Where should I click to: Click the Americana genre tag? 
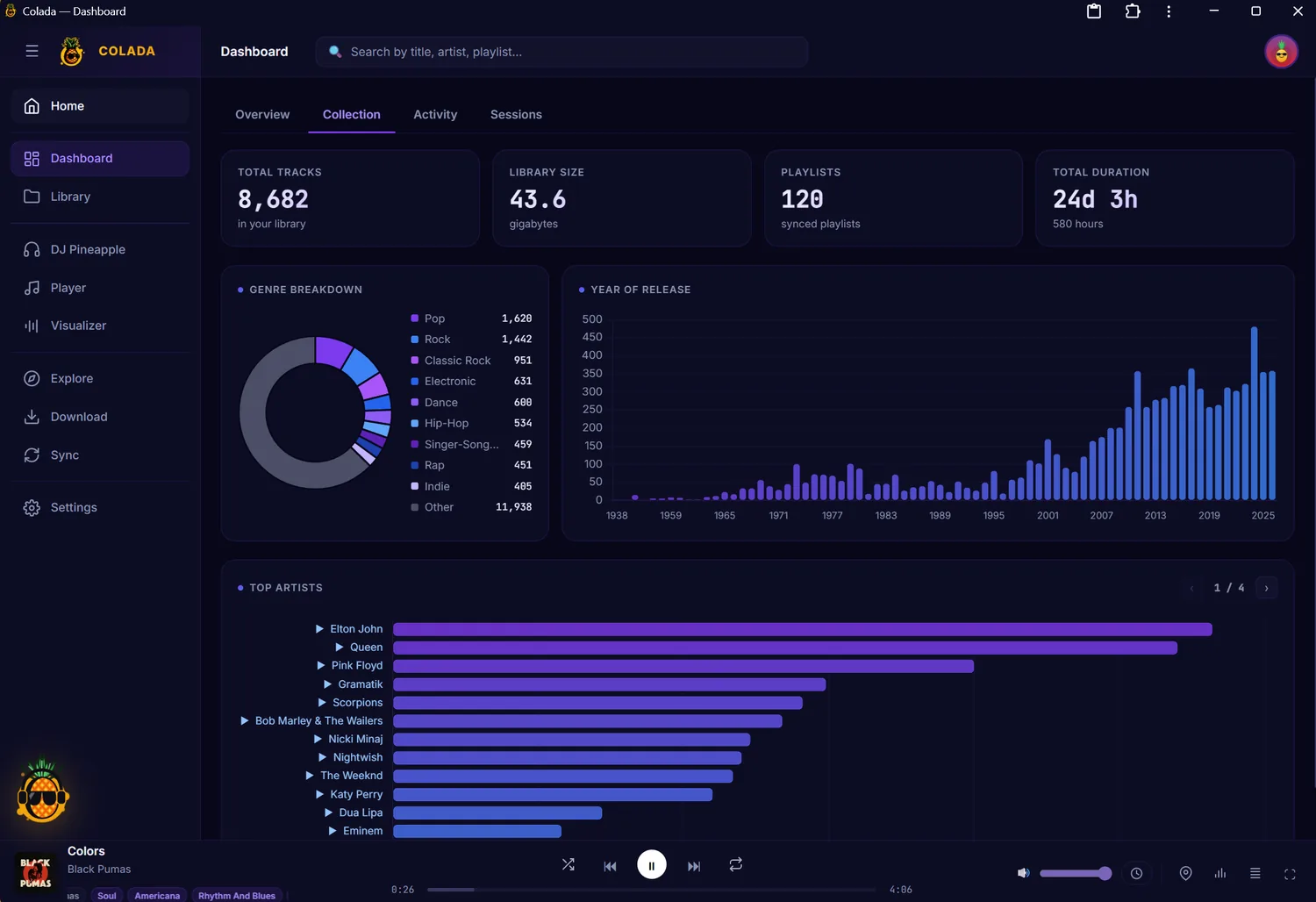tap(157, 896)
